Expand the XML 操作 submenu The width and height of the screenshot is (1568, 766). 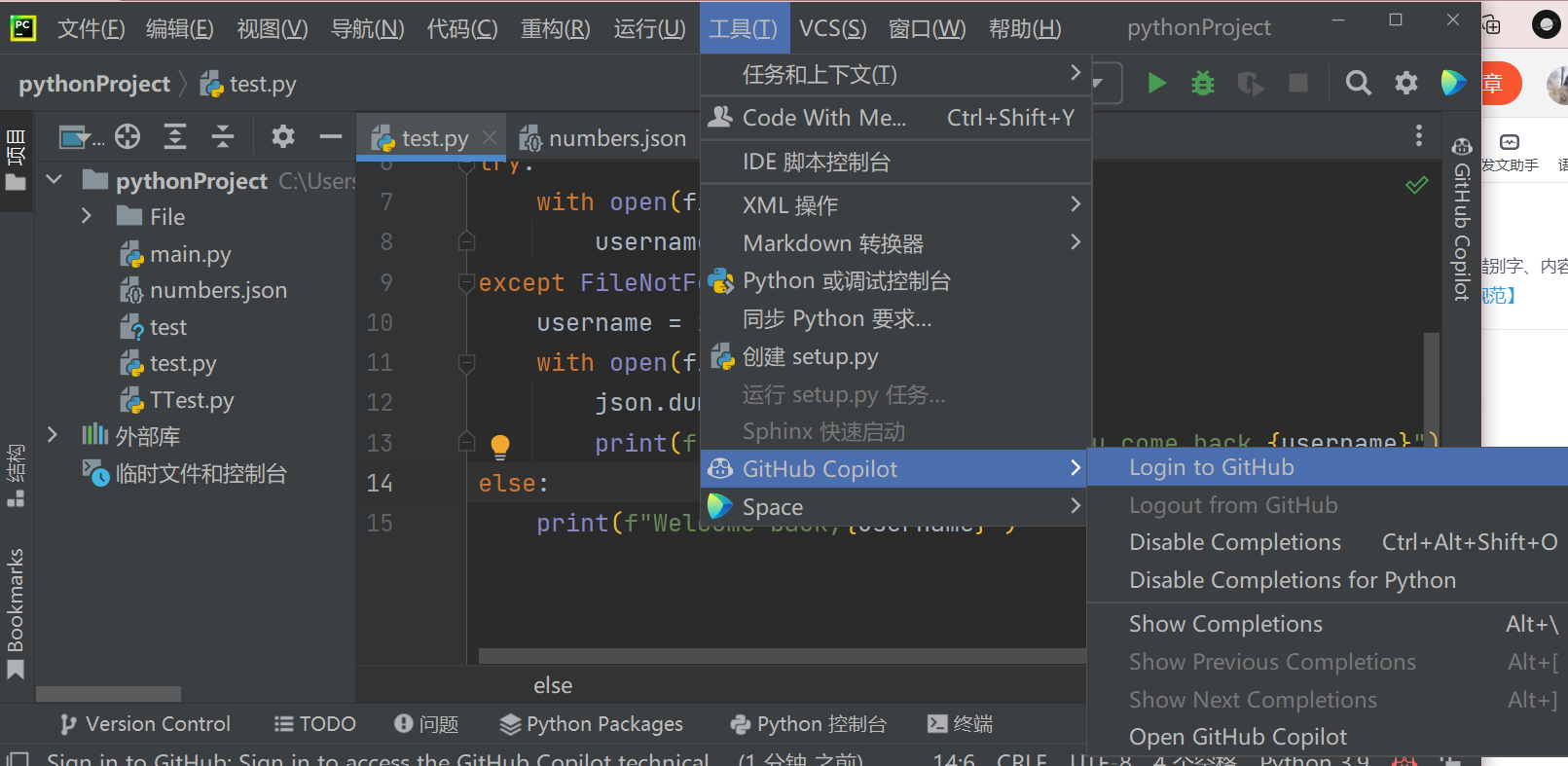pyautogui.click(x=895, y=205)
